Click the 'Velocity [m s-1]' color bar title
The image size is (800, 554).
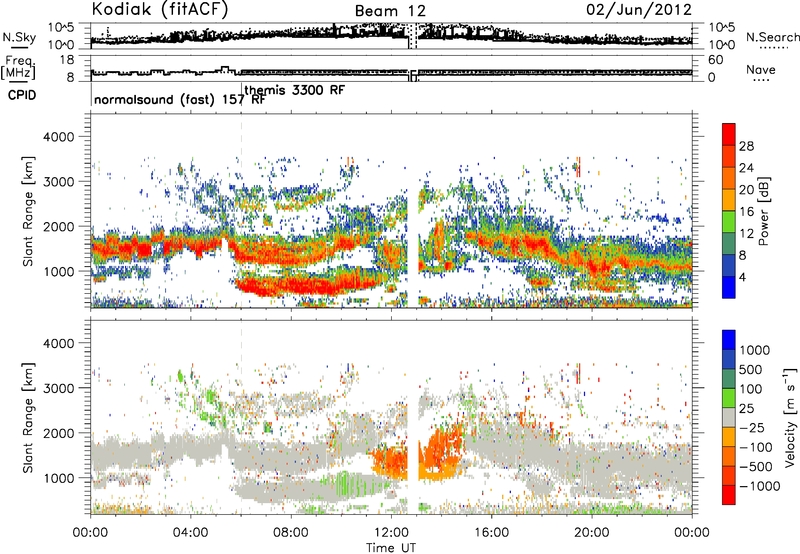(x=790, y=416)
